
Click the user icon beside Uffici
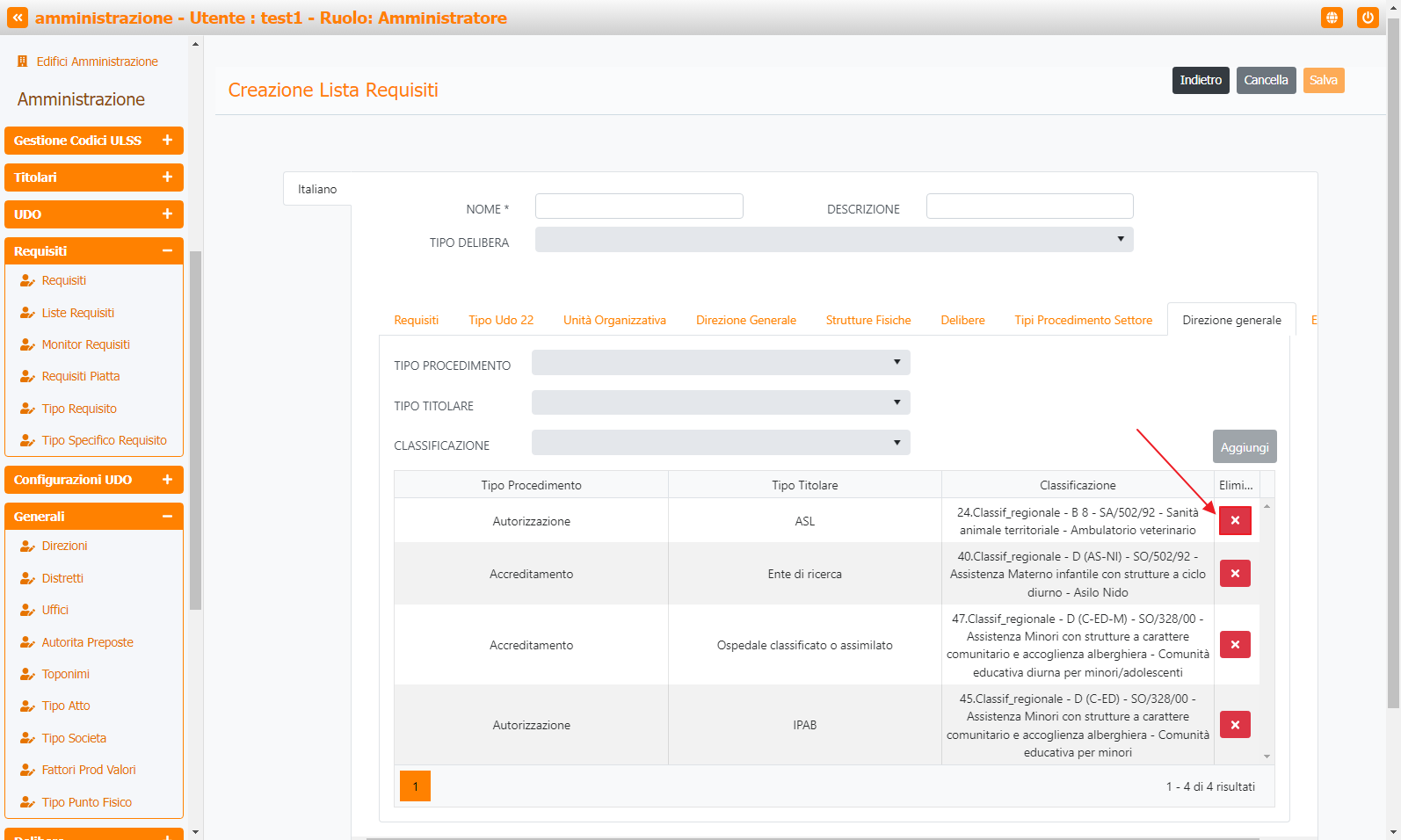click(27, 610)
